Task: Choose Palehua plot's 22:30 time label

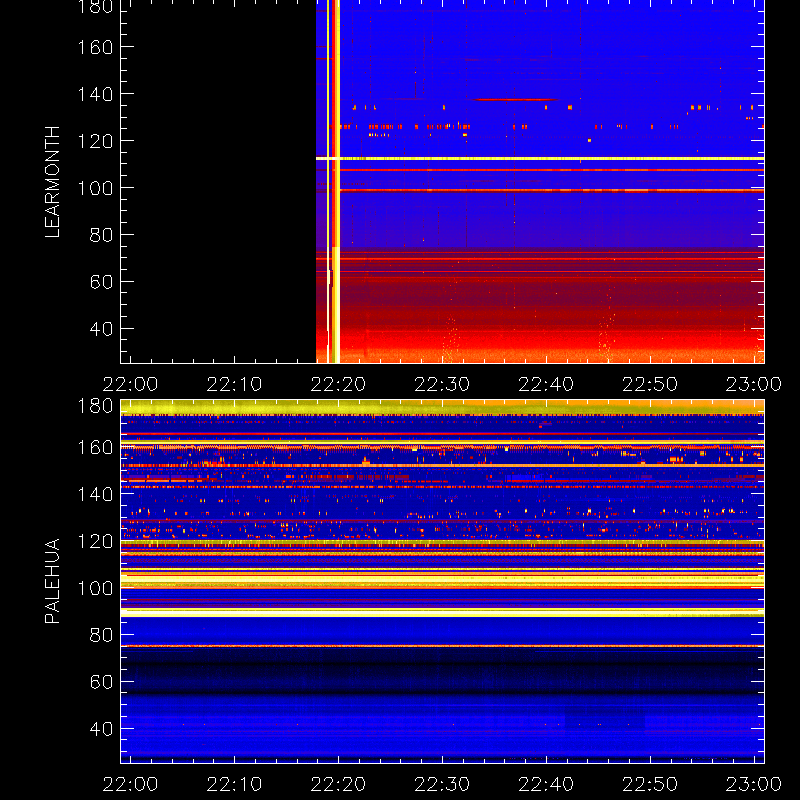Action: click(442, 784)
